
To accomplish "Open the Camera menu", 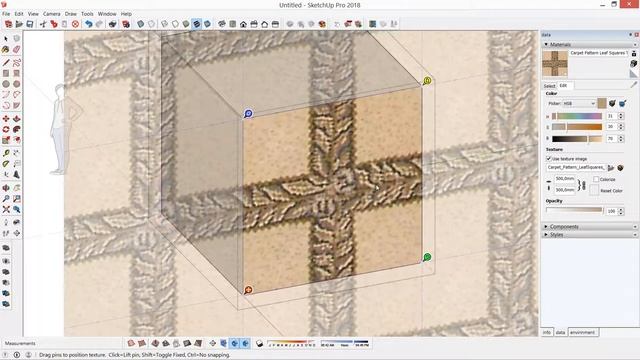I will coord(52,13).
